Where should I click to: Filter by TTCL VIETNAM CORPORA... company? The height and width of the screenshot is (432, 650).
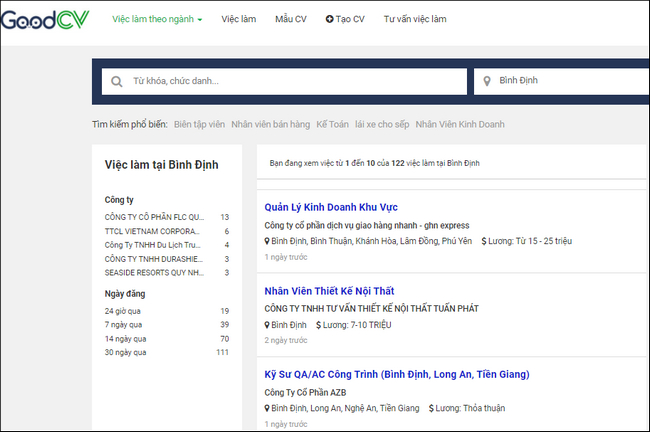(x=152, y=231)
